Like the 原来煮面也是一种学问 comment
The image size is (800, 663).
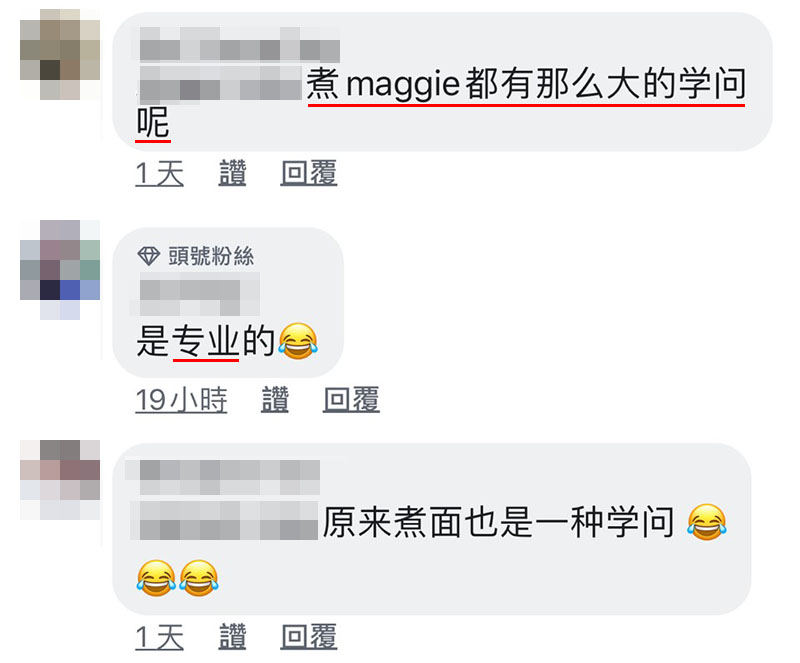click(232, 637)
